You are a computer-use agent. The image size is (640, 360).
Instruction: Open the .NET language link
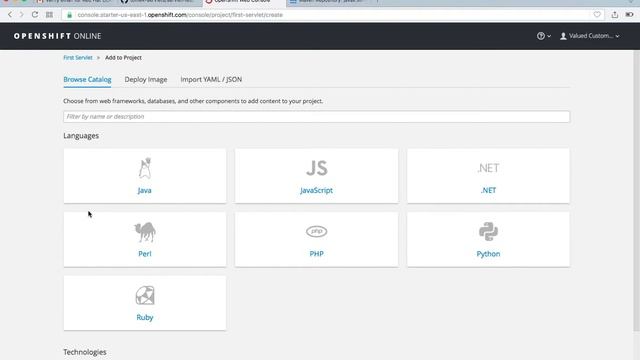tap(488, 190)
